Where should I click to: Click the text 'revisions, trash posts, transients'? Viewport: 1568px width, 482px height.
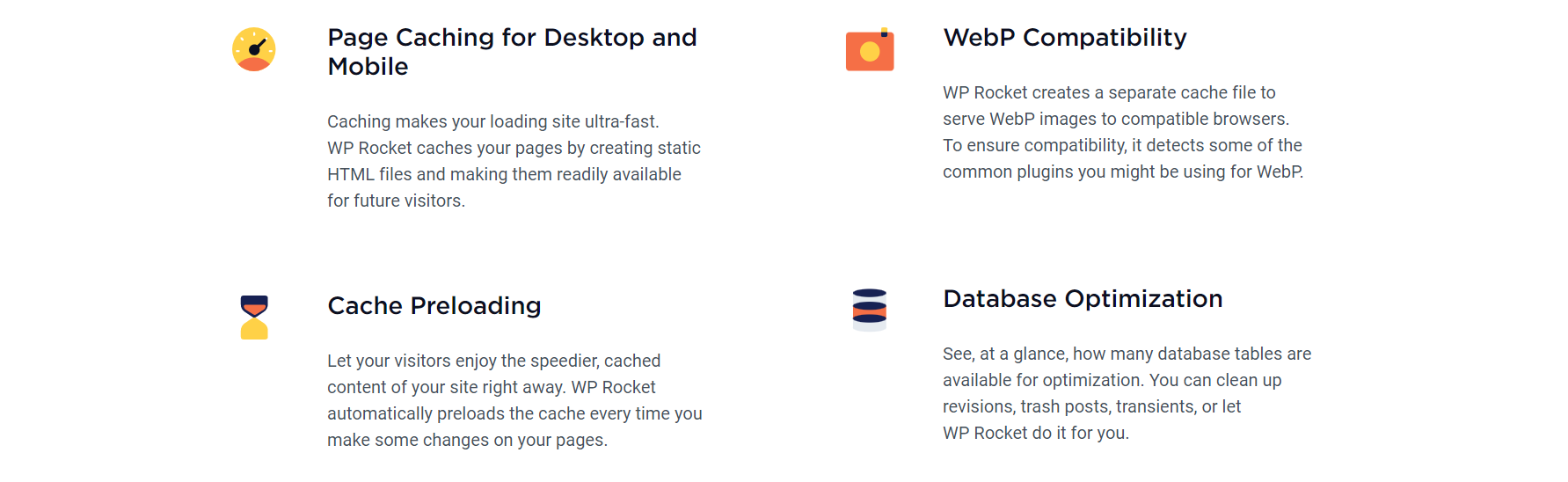point(1068,407)
